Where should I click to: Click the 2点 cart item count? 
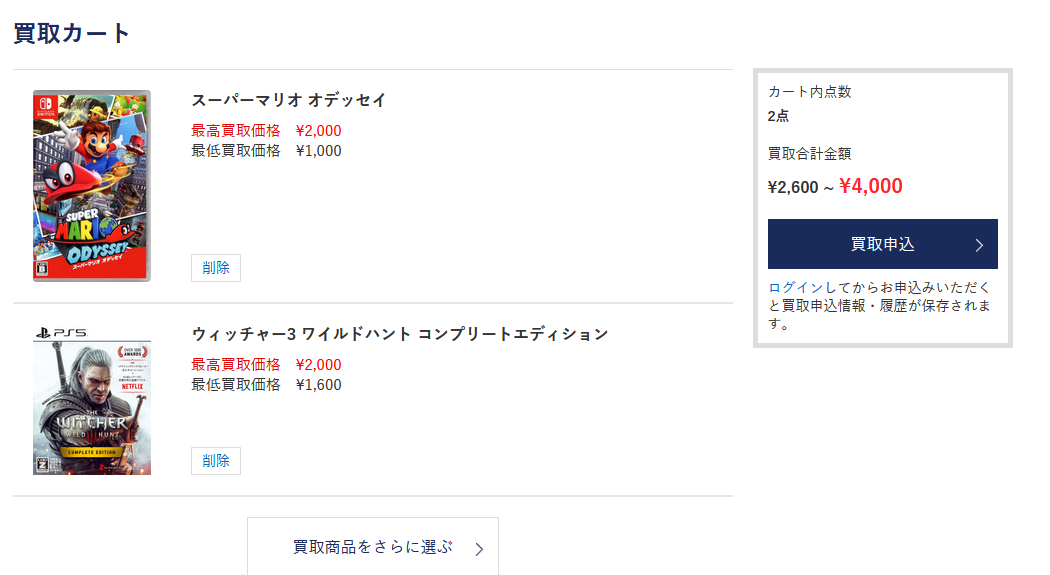pos(778,115)
